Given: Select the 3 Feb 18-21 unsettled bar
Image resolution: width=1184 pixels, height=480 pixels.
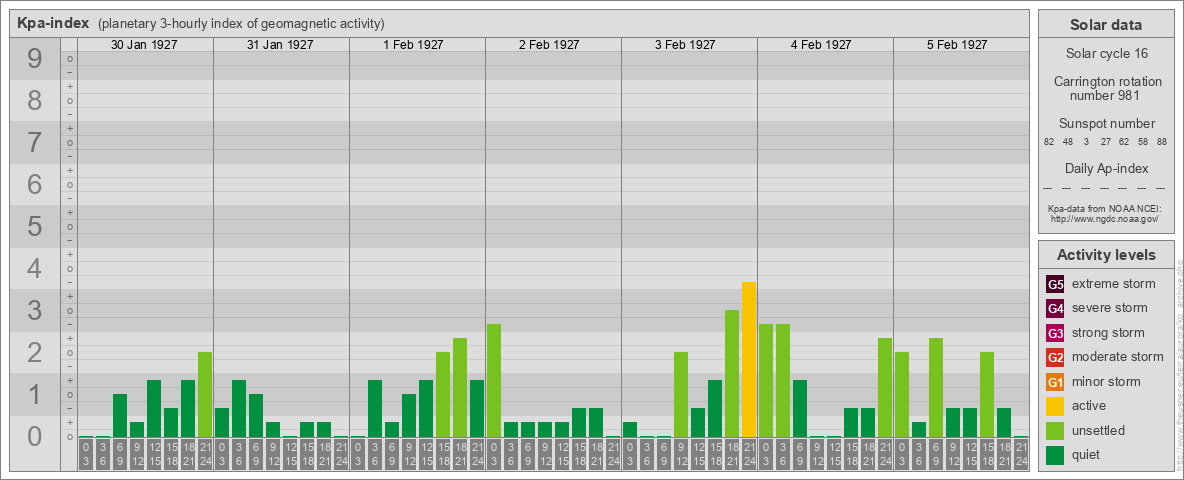Looking at the screenshot, I should pos(732,374).
